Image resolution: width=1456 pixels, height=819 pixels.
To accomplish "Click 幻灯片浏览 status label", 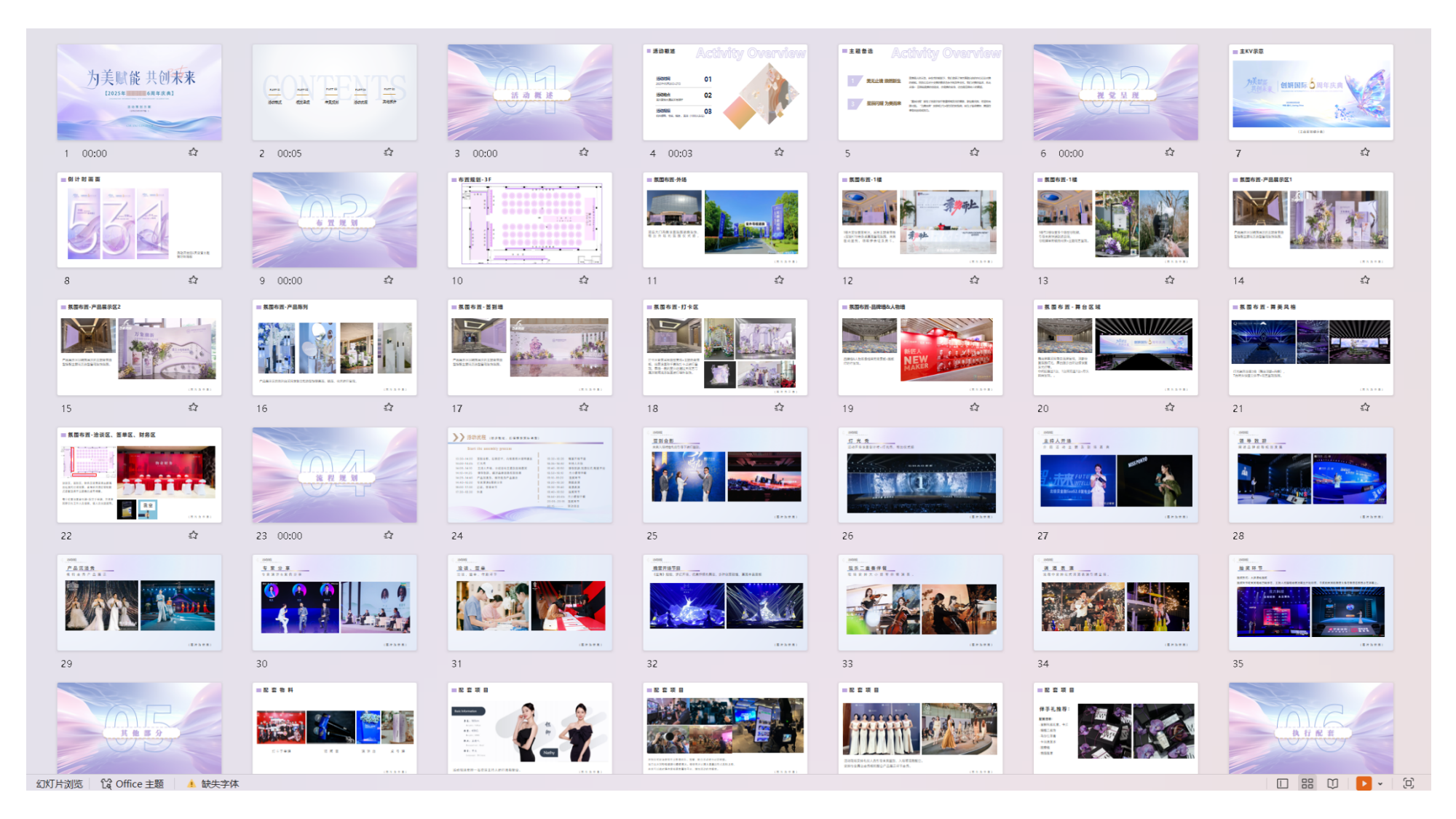I will [60, 784].
